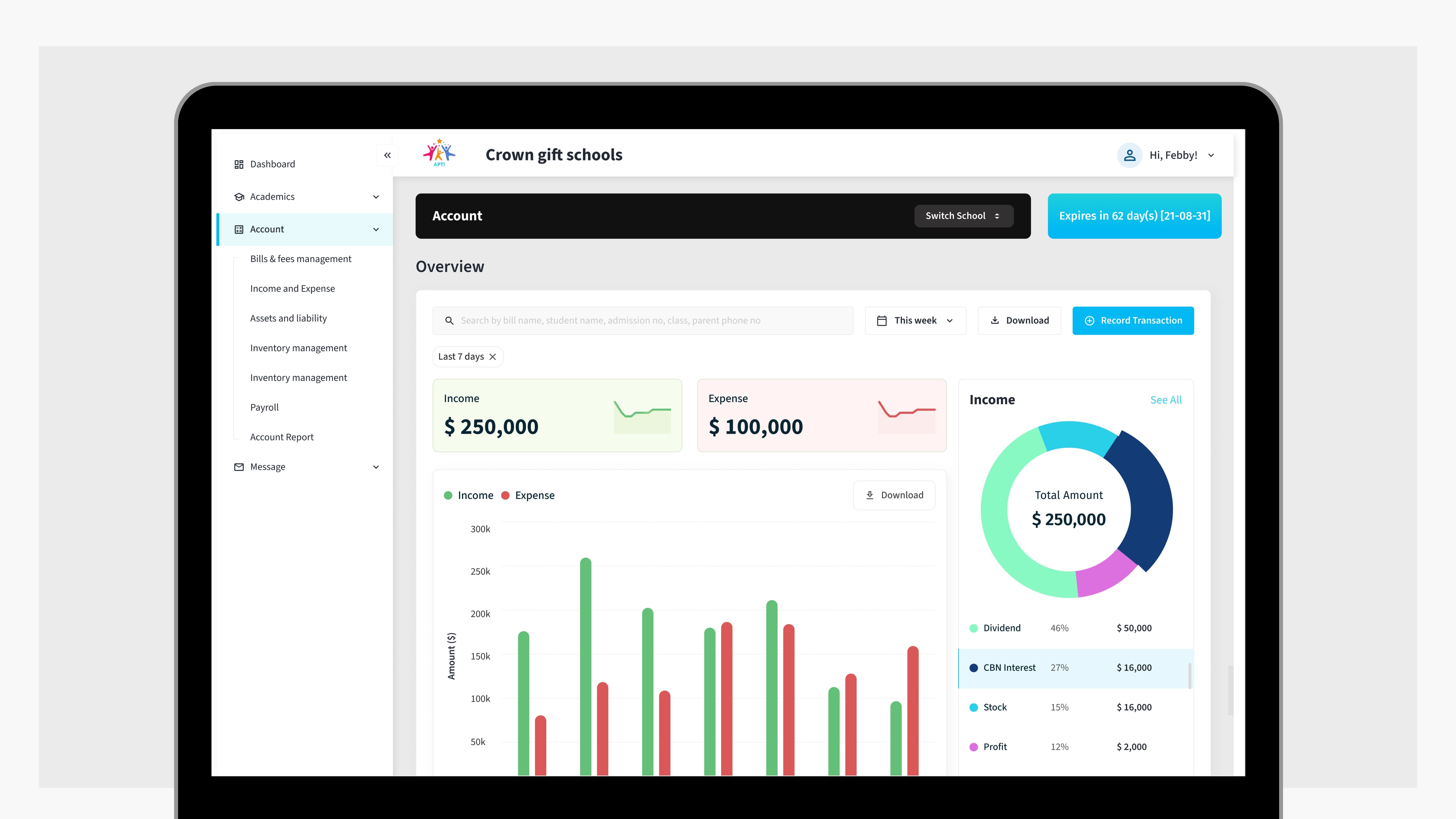Click the Record Transaction button
The width and height of the screenshot is (1456, 819).
click(x=1133, y=321)
